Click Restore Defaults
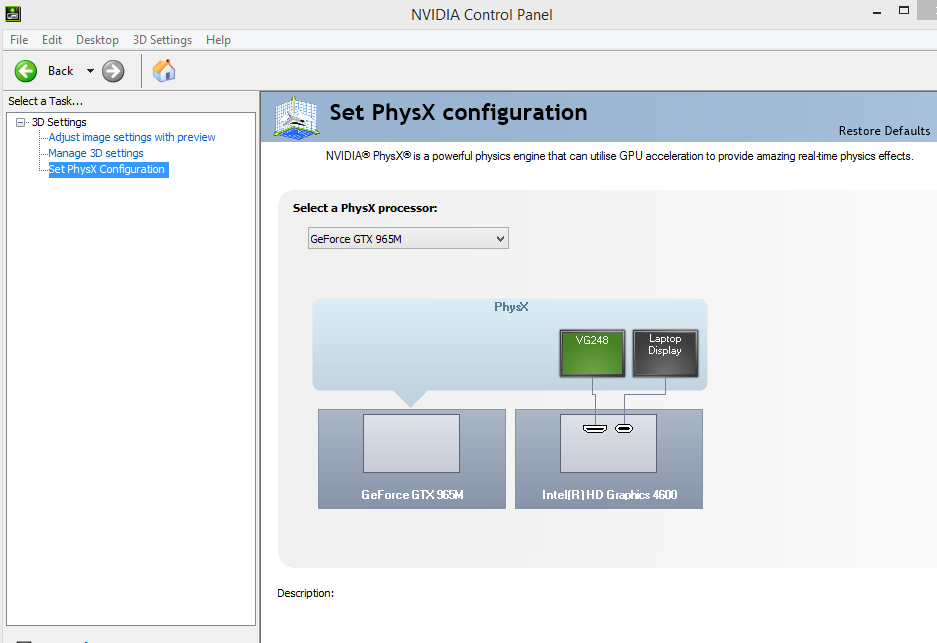The image size is (937, 643). (884, 131)
